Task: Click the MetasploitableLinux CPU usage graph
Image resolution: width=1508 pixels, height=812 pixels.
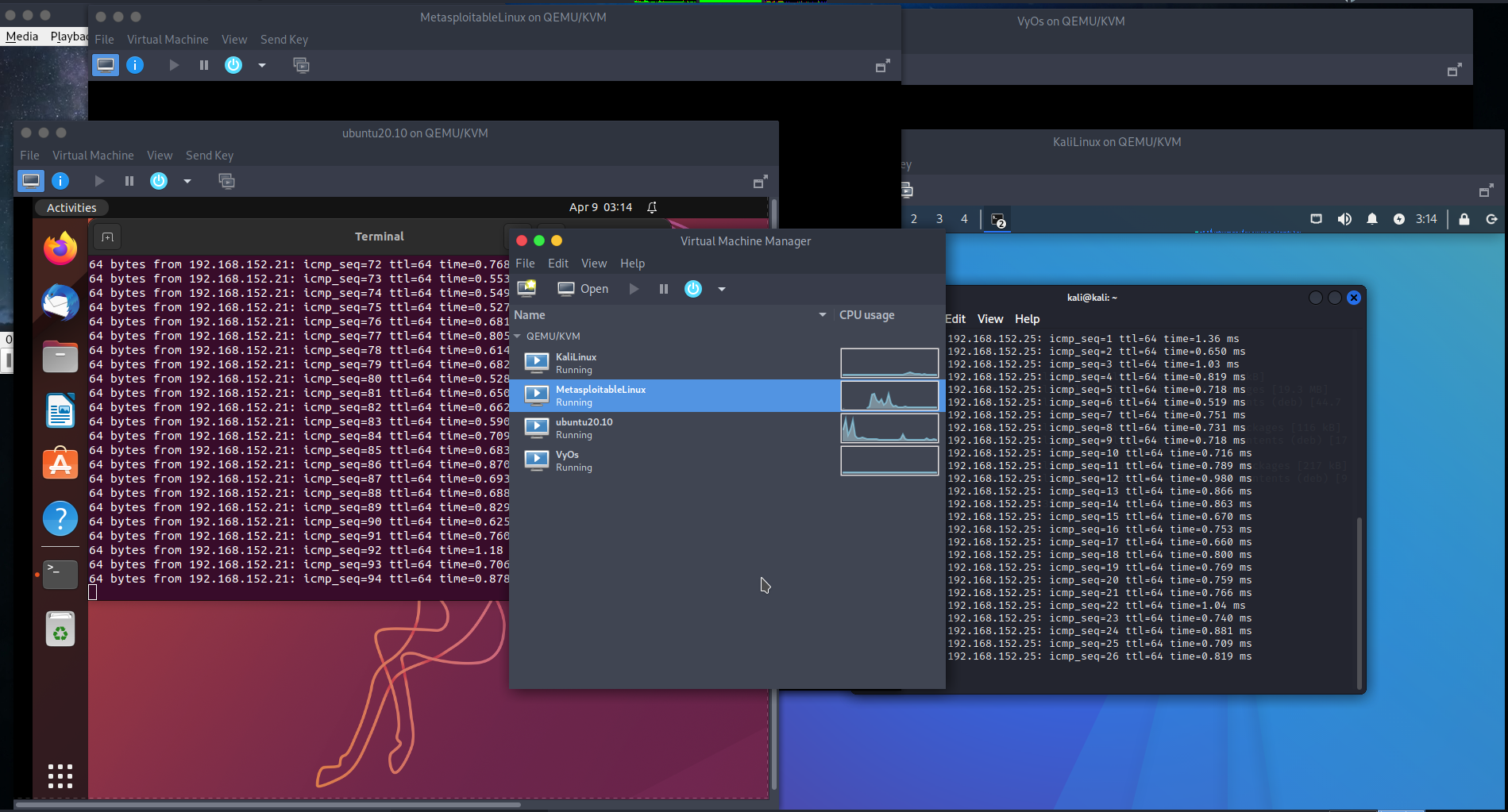Action: [x=889, y=395]
